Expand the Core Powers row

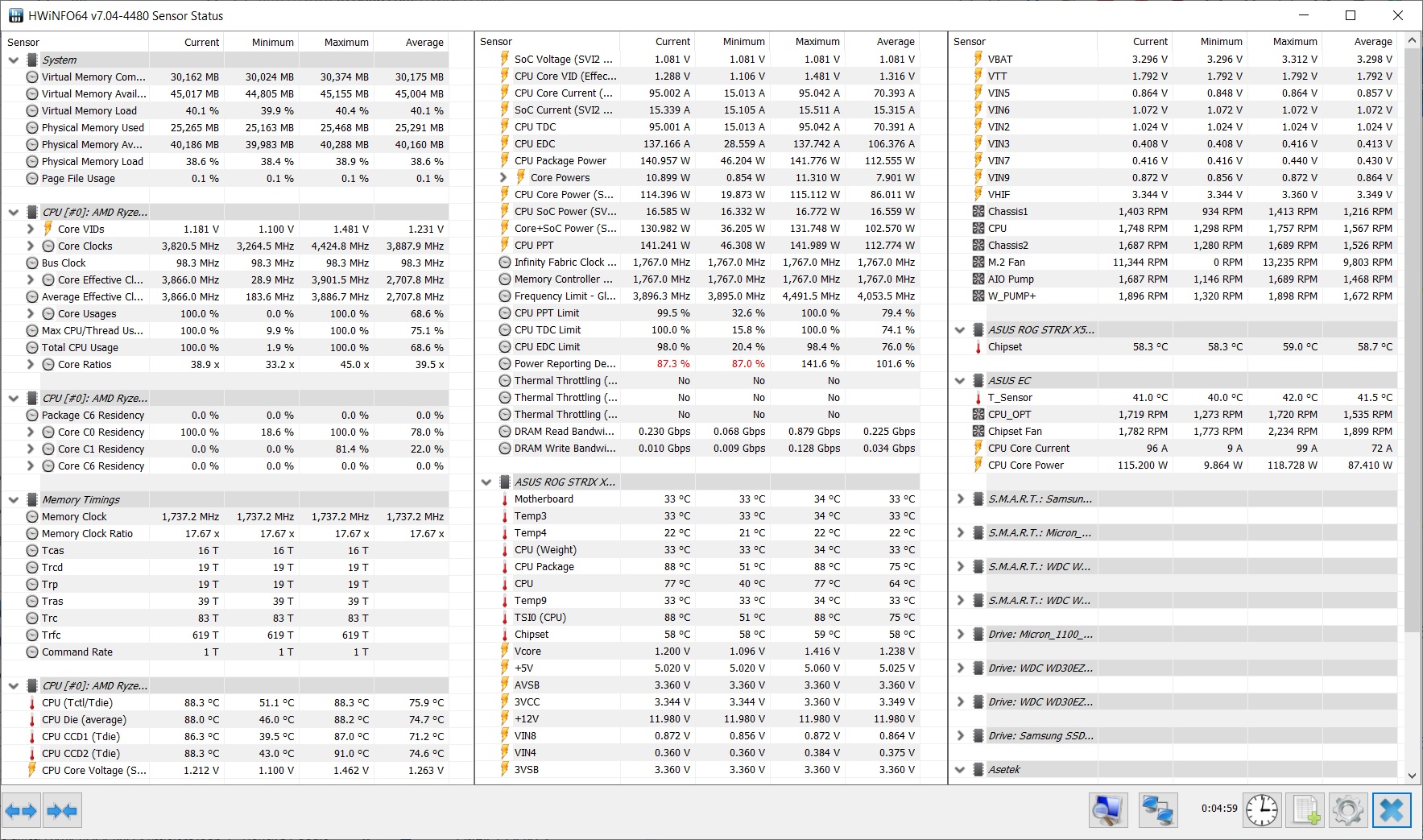click(503, 178)
